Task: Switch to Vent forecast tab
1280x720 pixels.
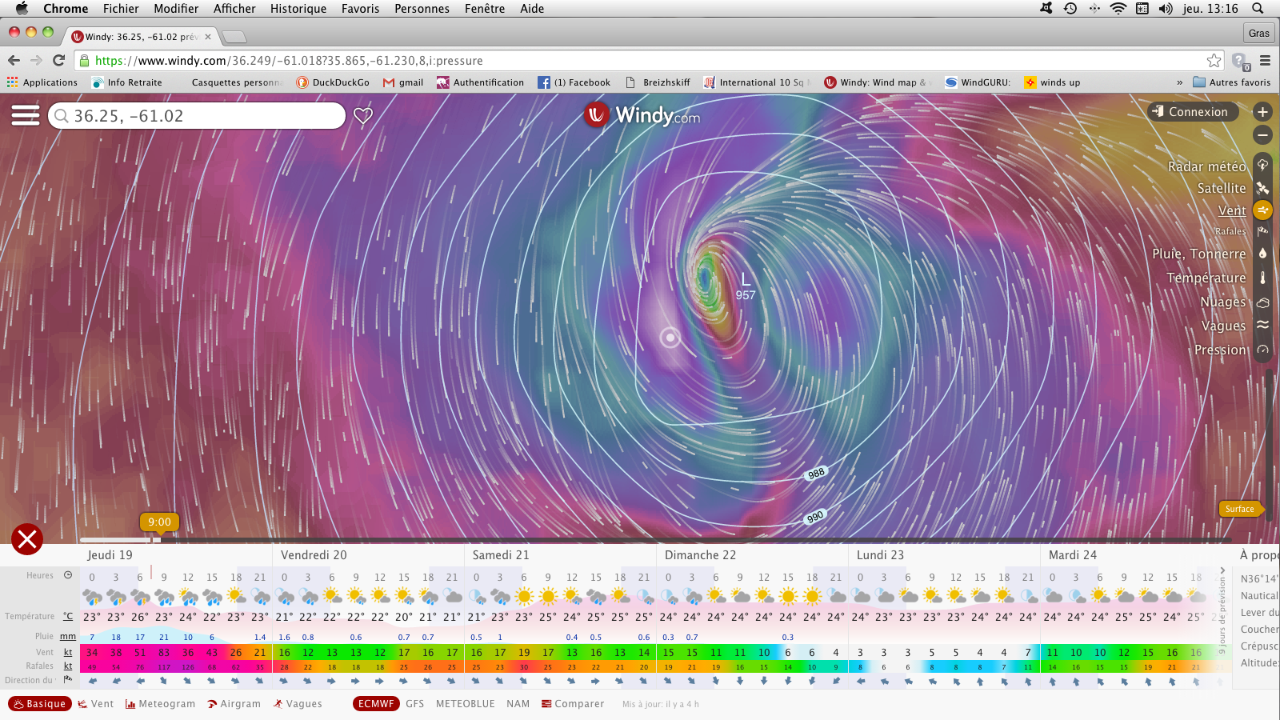Action: point(95,703)
